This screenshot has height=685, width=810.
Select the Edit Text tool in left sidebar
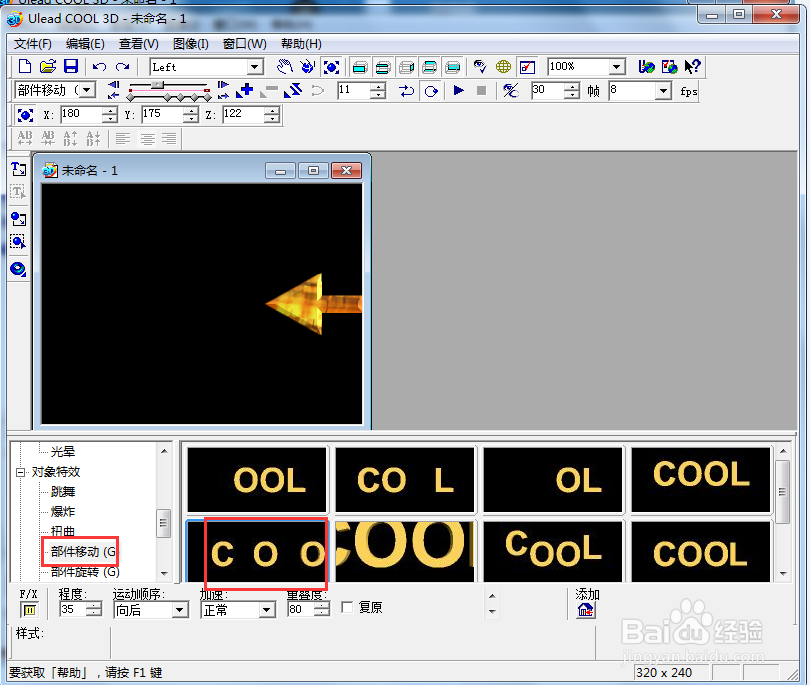click(19, 193)
